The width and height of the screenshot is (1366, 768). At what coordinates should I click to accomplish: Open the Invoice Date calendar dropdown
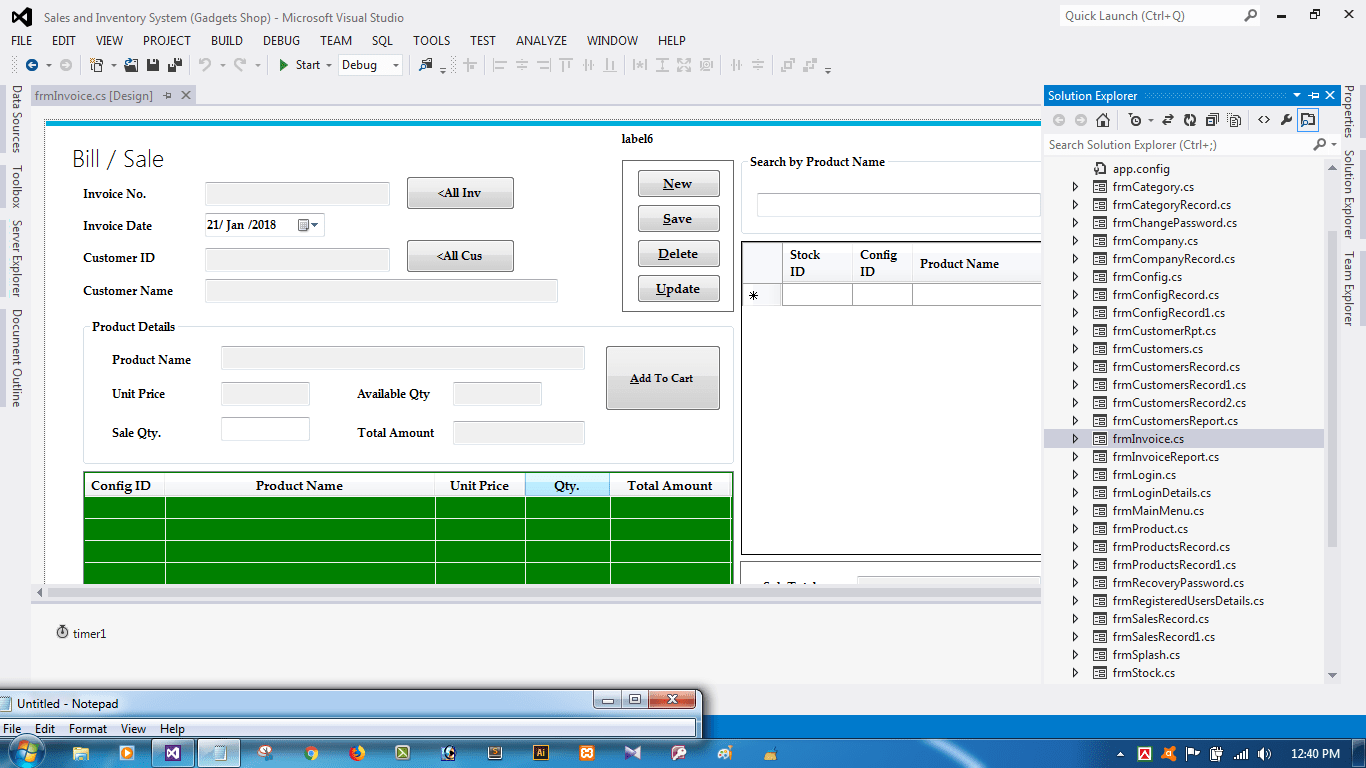[x=315, y=225]
